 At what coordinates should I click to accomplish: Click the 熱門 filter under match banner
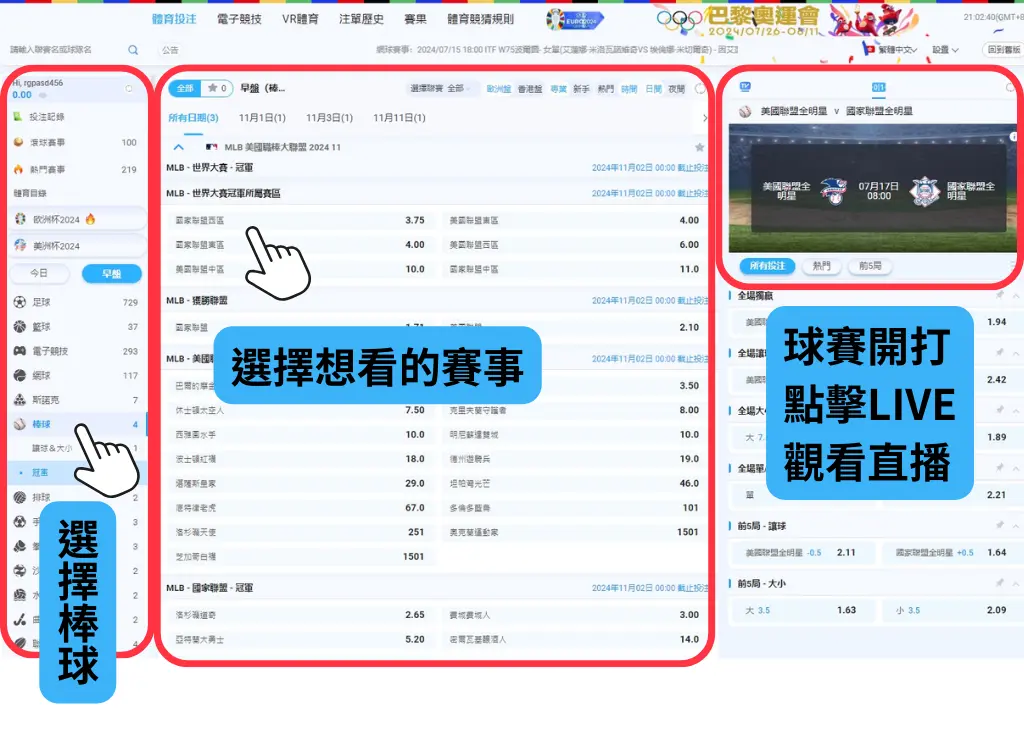click(822, 266)
